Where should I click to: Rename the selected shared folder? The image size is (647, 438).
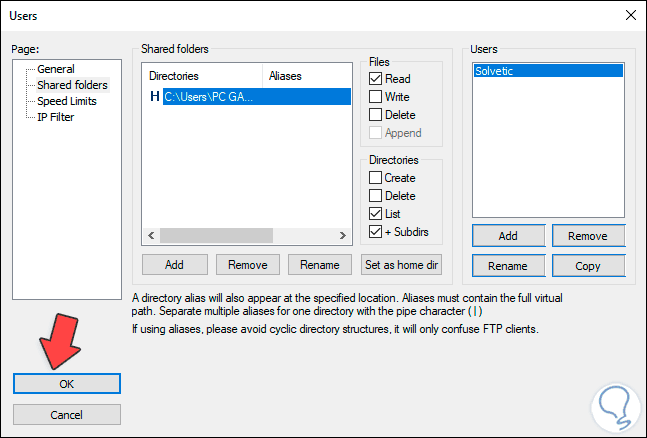320,265
